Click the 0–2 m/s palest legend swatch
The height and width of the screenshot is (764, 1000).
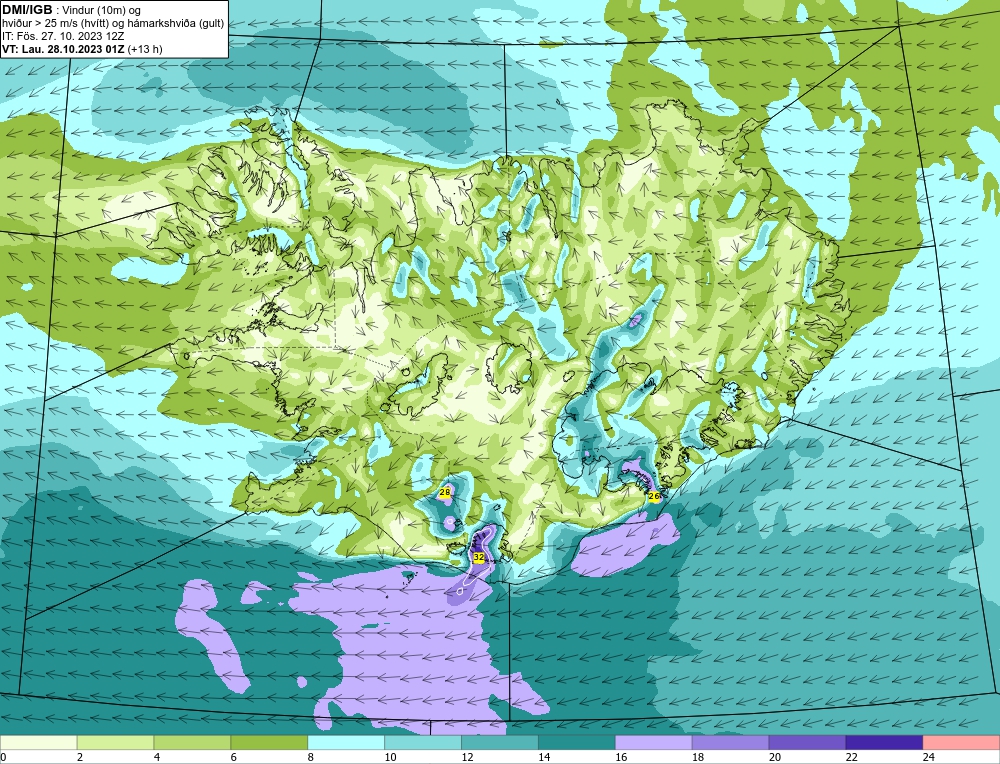pos(39,743)
